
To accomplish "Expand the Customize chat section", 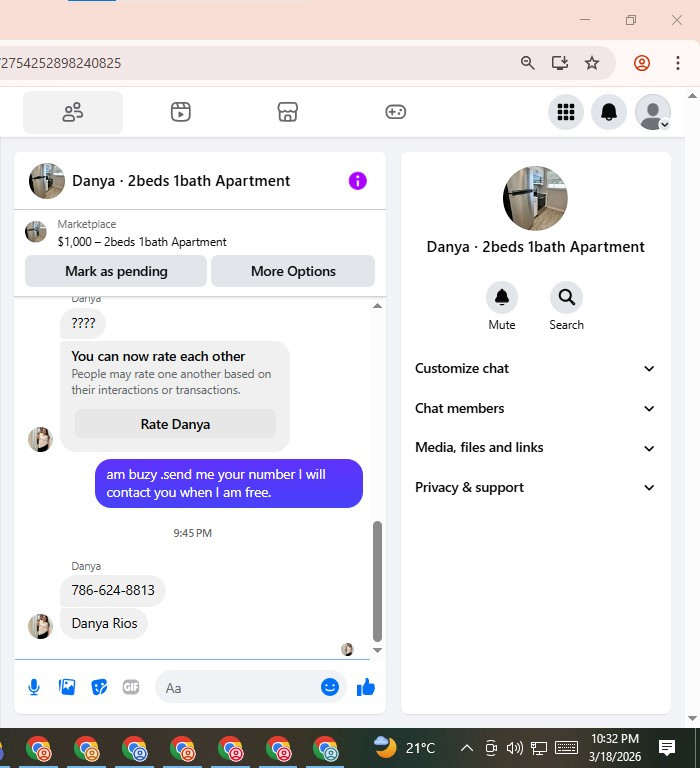I will [x=535, y=368].
